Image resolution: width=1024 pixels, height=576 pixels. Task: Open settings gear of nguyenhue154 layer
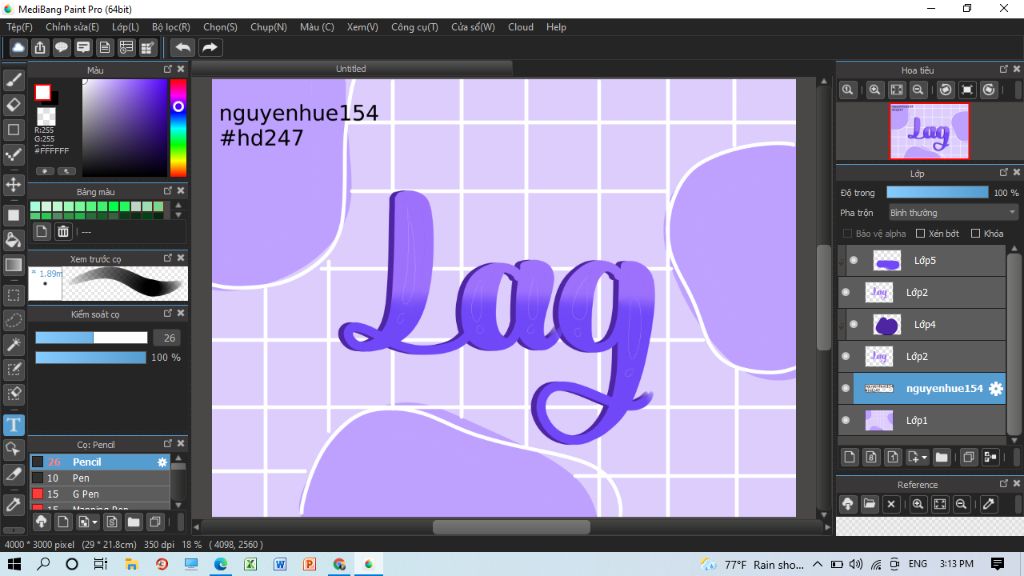pos(995,389)
